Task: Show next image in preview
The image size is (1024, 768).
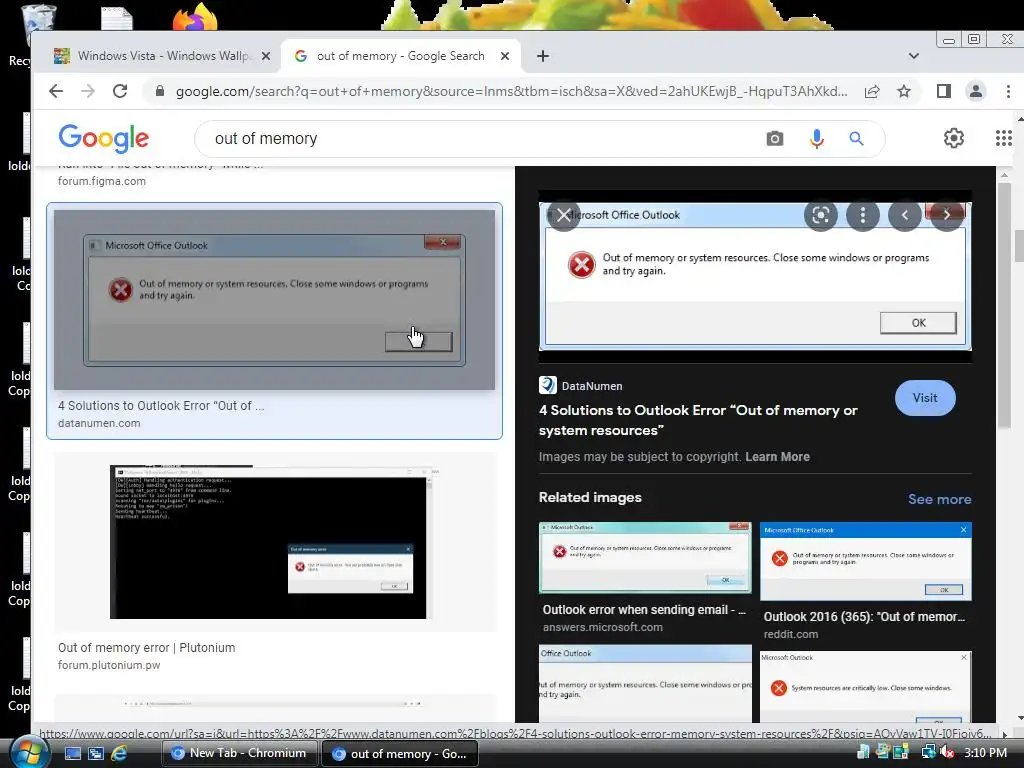Action: point(946,215)
